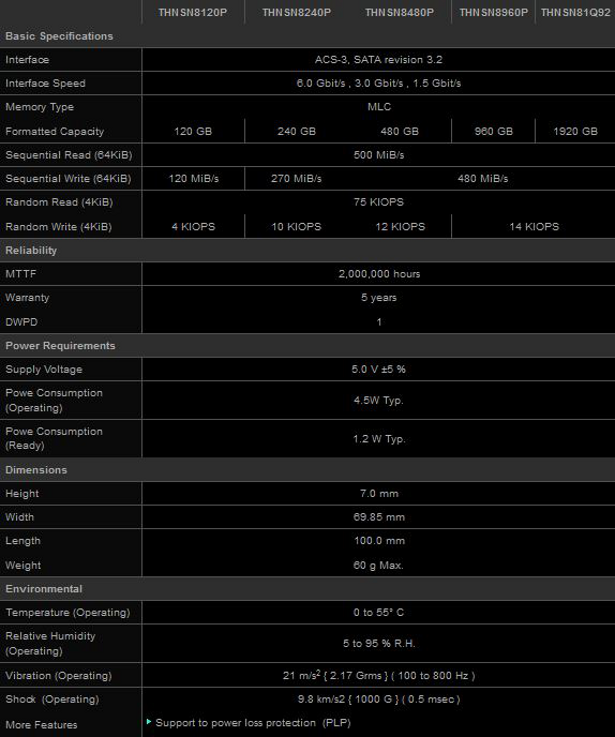Click the Warranty row label
The height and width of the screenshot is (737, 615).
pos(27,298)
